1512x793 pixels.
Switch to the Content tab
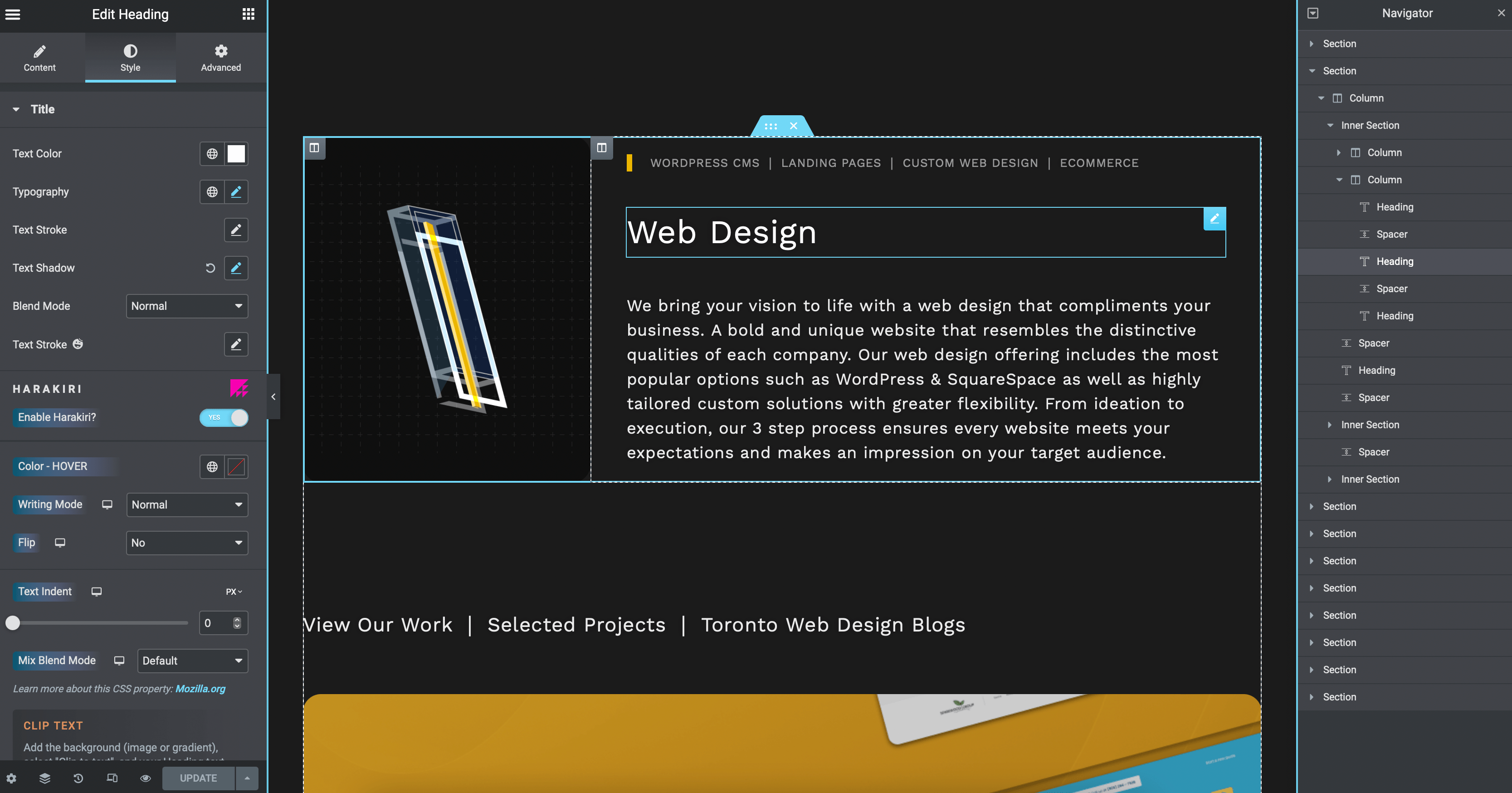coord(39,58)
